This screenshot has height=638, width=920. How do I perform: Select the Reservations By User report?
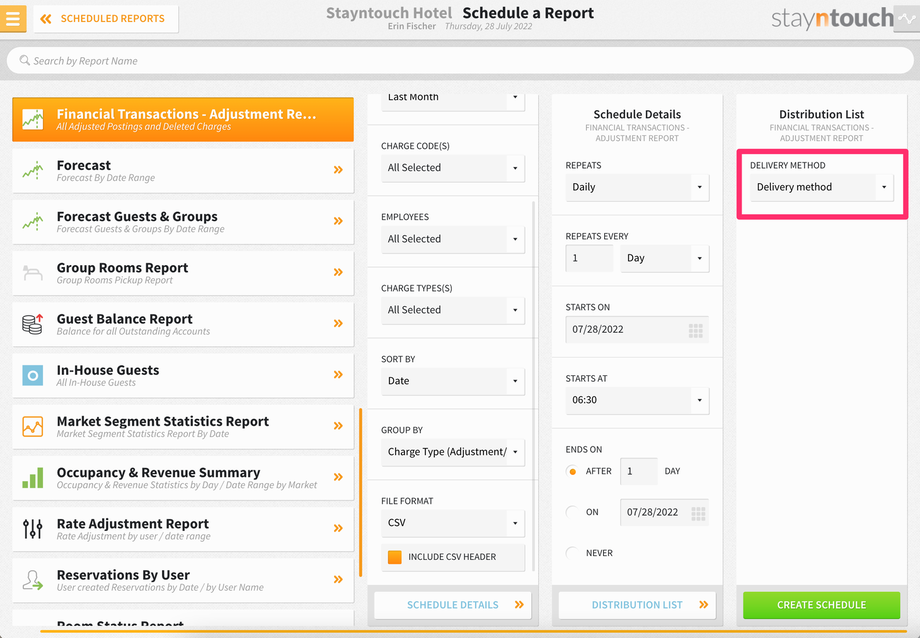click(x=183, y=580)
